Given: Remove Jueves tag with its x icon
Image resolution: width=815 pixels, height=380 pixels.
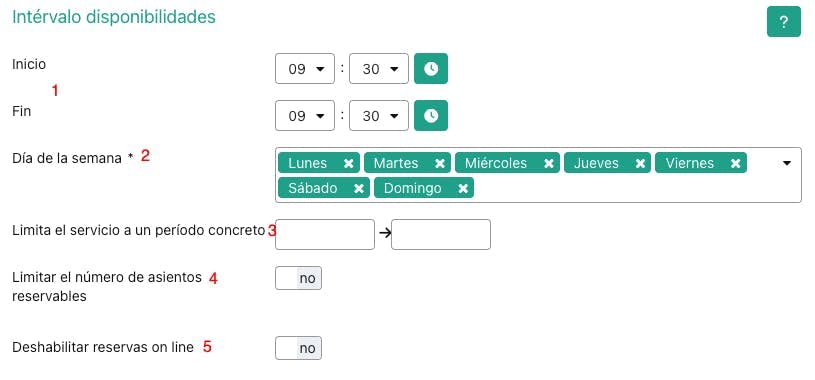Looking at the screenshot, I should point(640,163).
